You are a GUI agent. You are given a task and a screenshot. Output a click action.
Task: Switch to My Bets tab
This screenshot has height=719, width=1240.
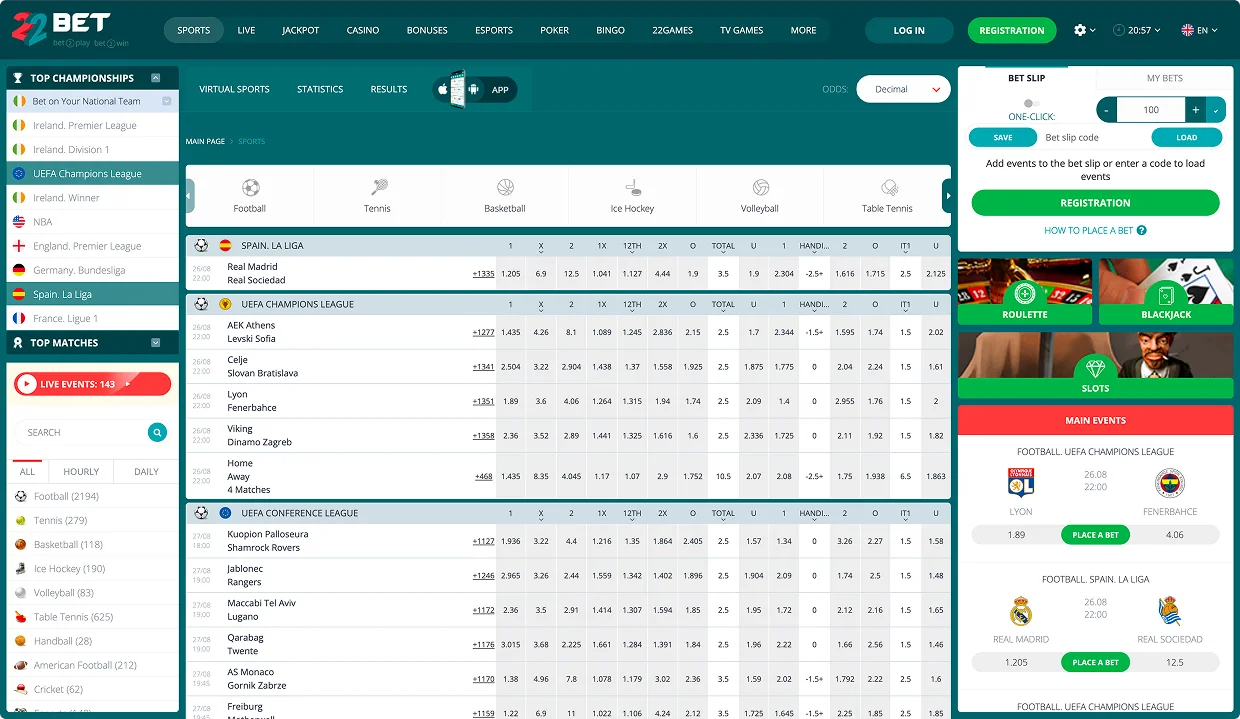click(x=1165, y=78)
